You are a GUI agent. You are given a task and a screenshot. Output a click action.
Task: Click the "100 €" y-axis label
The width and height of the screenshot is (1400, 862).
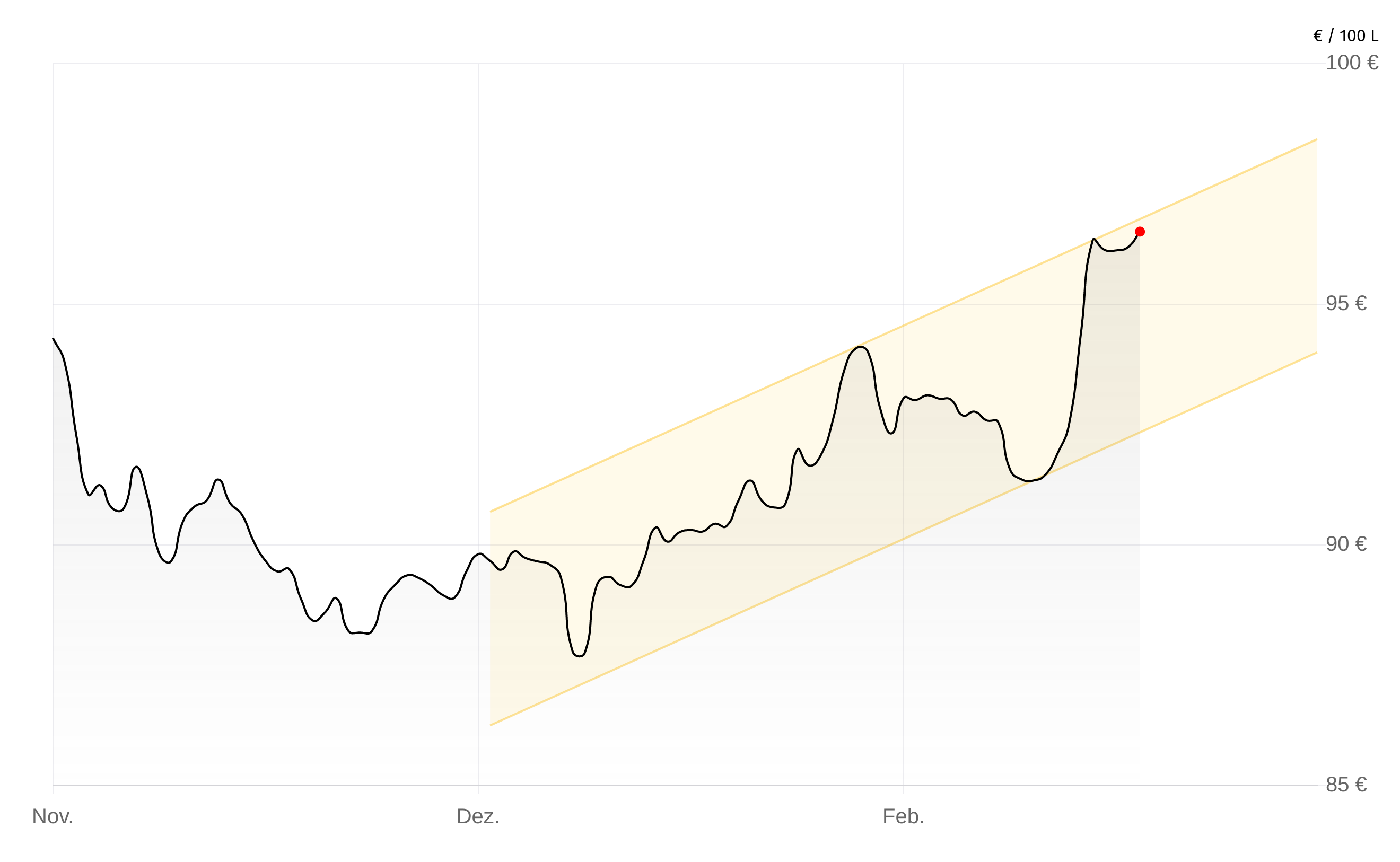[x=1351, y=63]
